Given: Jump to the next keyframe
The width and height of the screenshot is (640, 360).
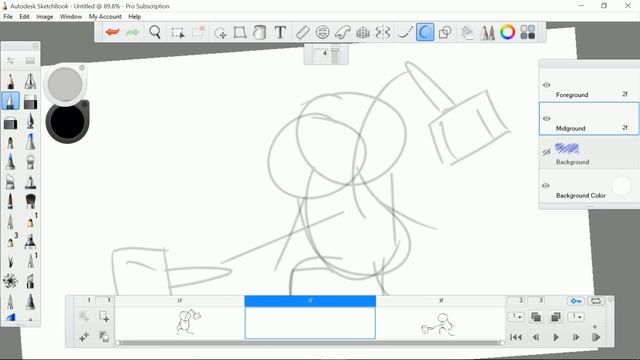Looking at the screenshot, I should [596, 337].
